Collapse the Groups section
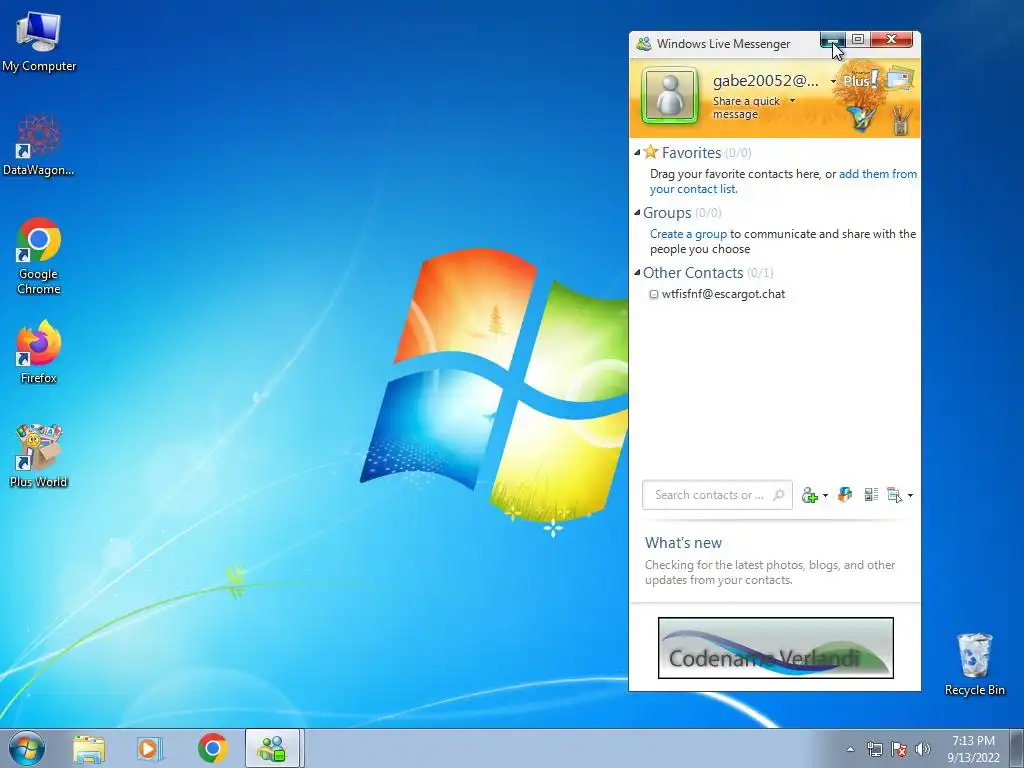 [637, 212]
